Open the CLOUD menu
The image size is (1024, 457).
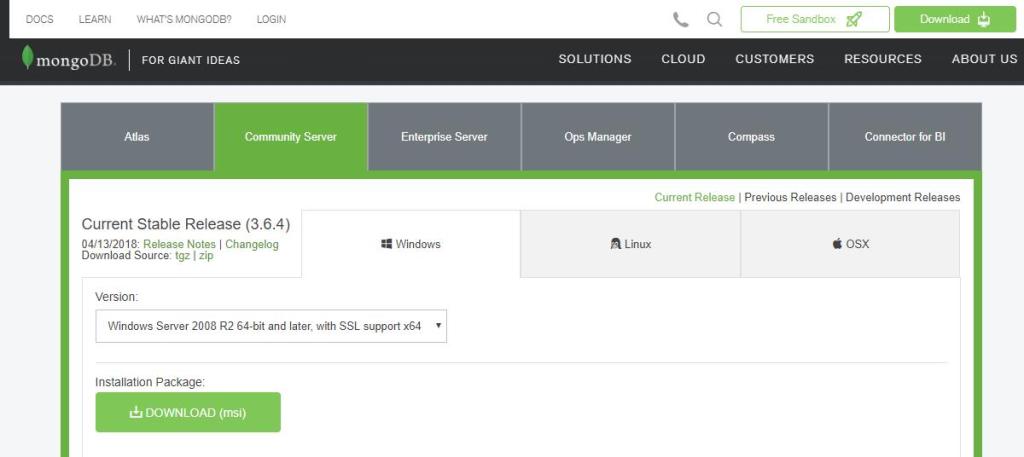click(683, 59)
